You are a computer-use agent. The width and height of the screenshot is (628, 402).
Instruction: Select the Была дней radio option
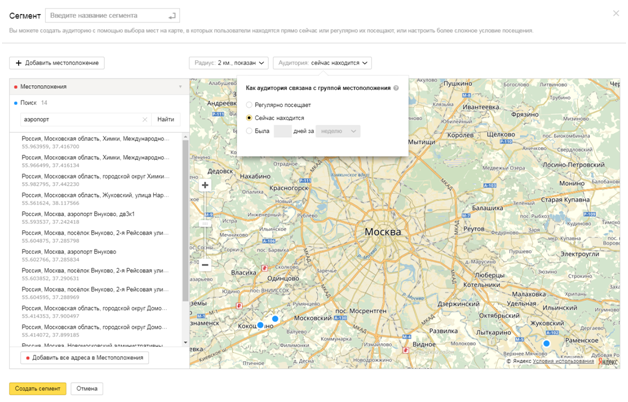(x=249, y=131)
